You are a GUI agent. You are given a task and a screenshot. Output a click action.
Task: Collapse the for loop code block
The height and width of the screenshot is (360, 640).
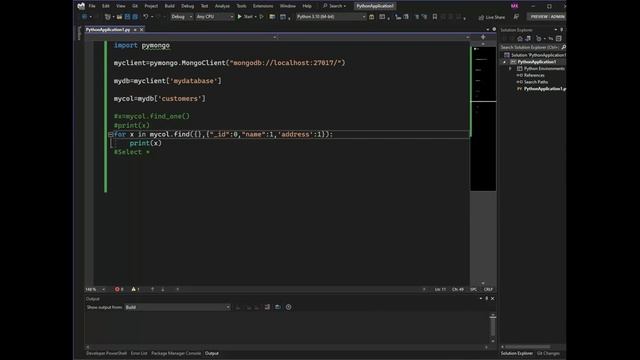111,134
